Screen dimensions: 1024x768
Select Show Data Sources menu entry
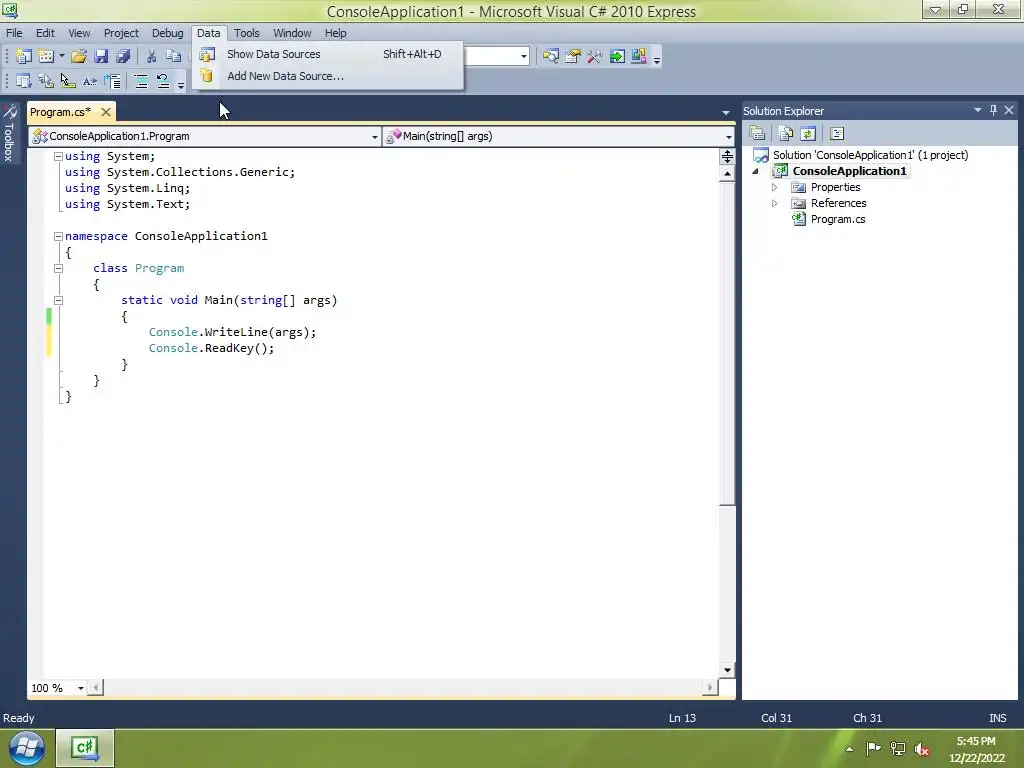(x=328, y=54)
